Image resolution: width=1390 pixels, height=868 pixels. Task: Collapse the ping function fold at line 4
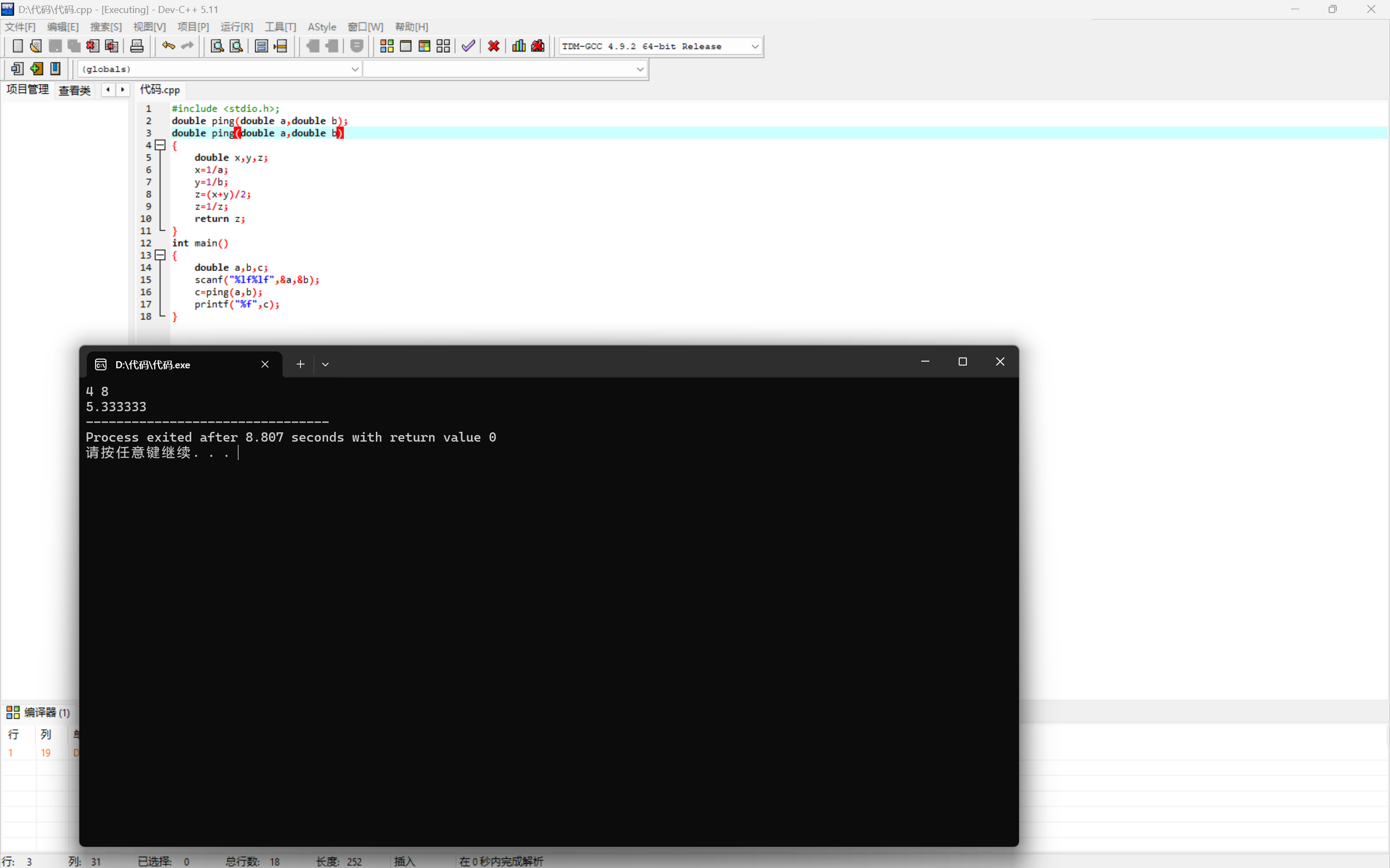coord(161,145)
